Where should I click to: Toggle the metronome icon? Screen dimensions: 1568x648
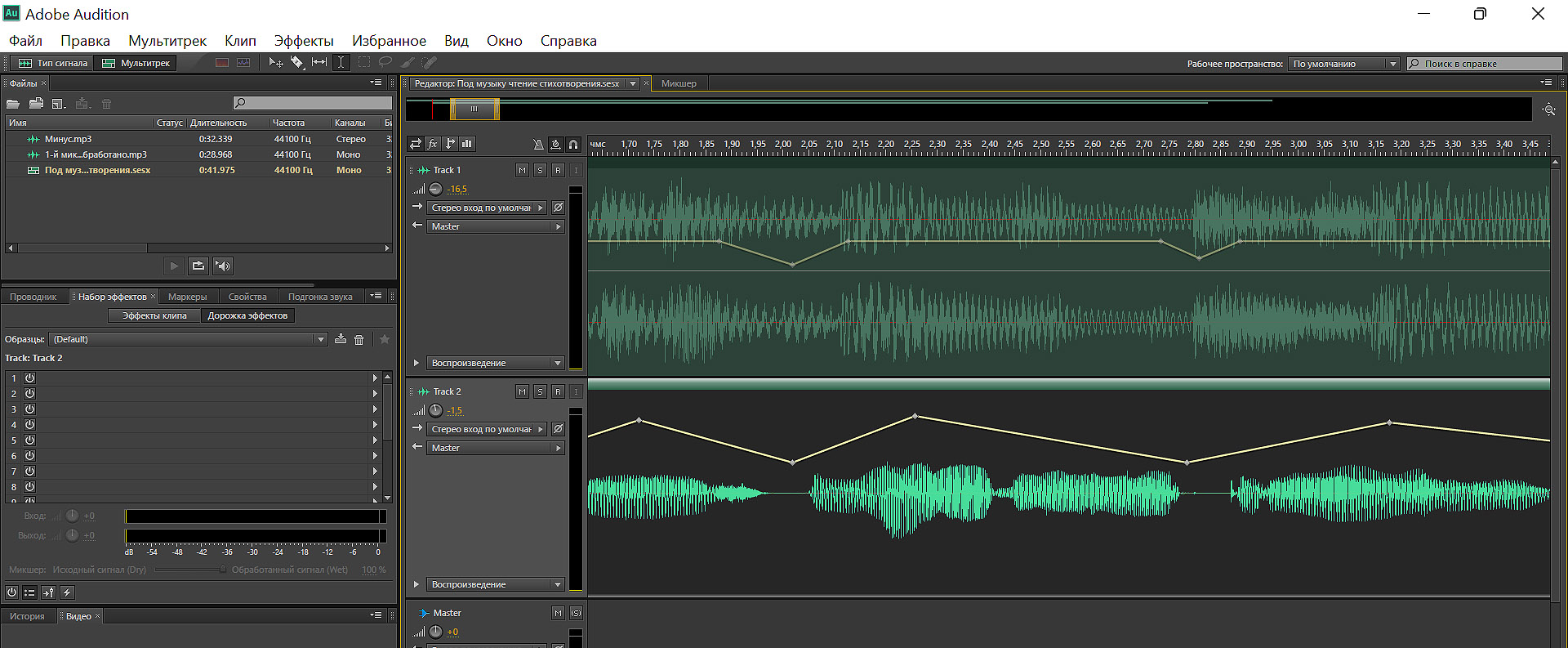[538, 145]
